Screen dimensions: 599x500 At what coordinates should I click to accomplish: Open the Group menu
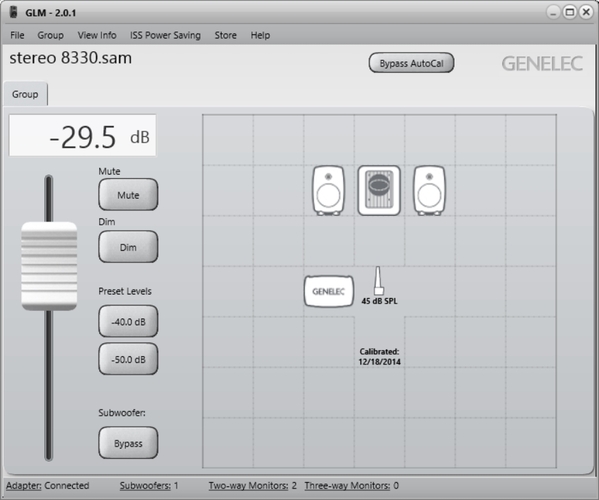pos(50,35)
